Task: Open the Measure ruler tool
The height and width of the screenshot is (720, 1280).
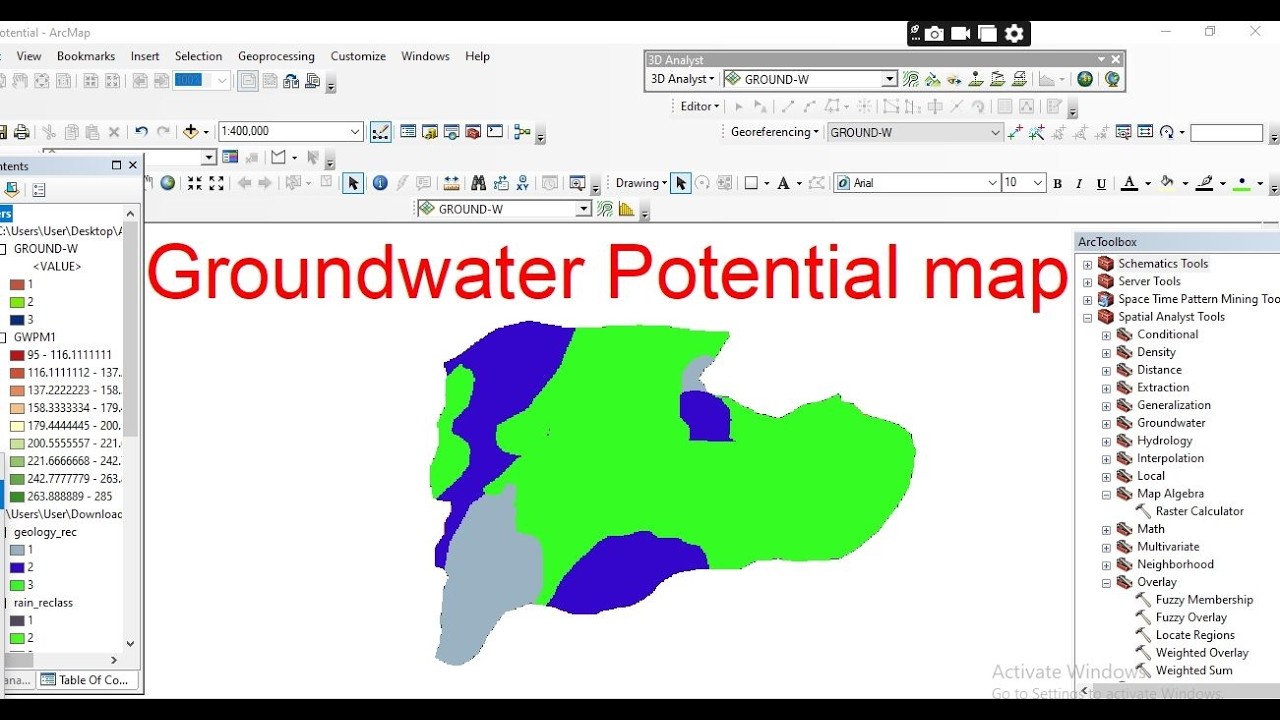Action: point(452,183)
